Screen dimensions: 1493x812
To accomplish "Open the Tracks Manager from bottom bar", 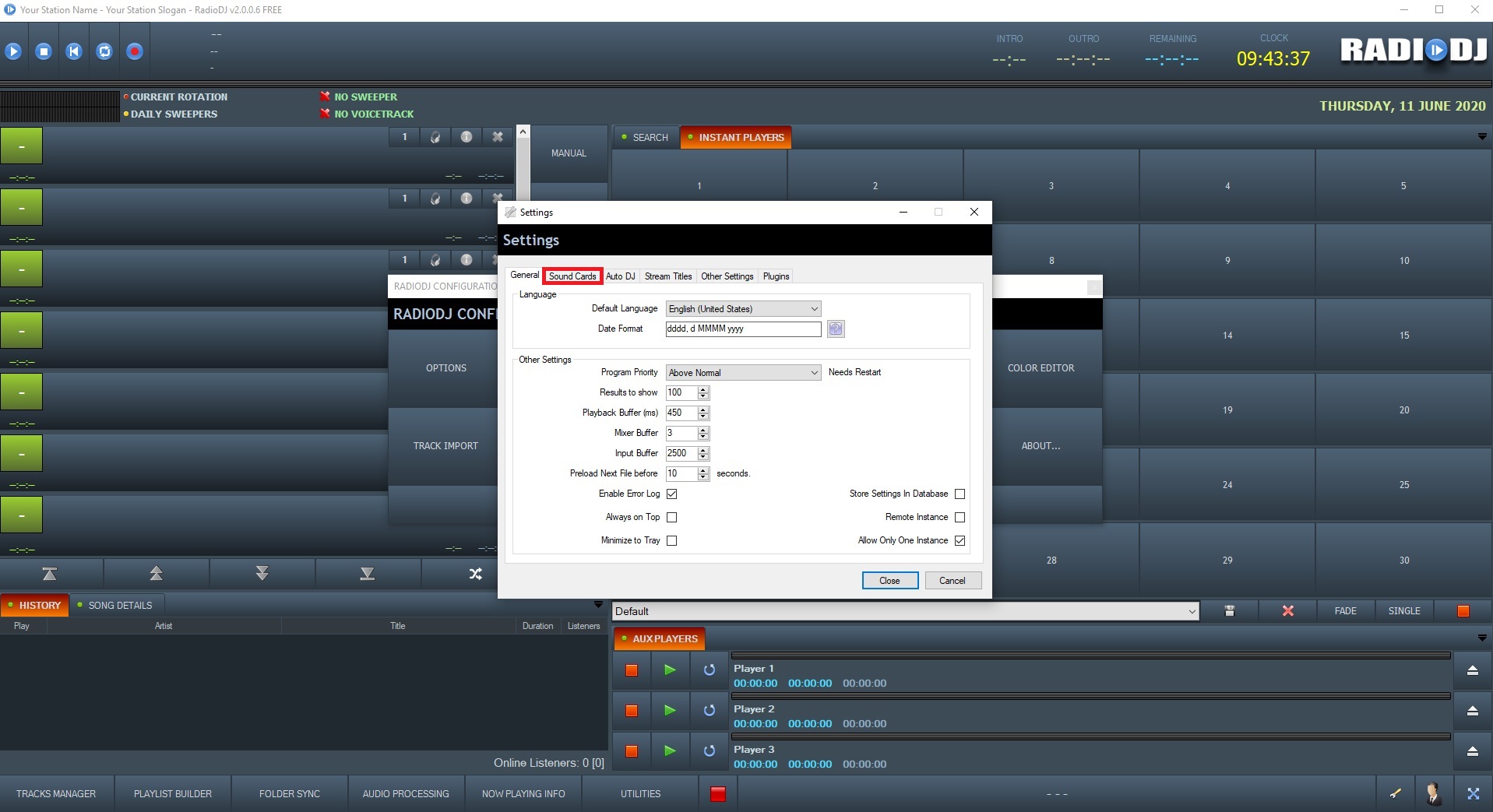I will coord(56,794).
